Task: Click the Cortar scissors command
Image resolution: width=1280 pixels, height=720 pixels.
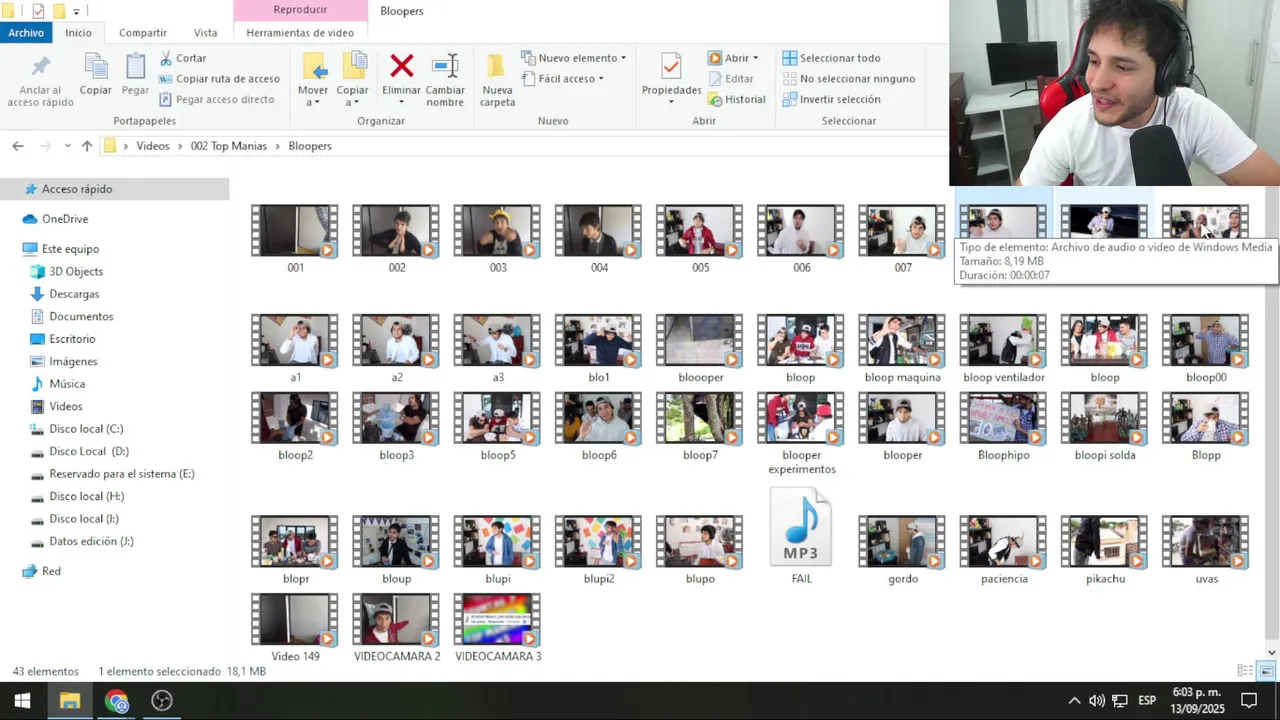Action: tap(183, 58)
